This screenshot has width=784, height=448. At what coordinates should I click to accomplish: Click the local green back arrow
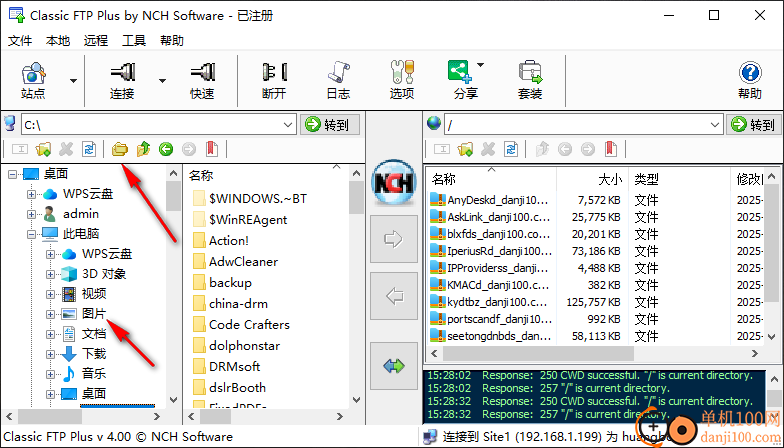click(x=166, y=149)
